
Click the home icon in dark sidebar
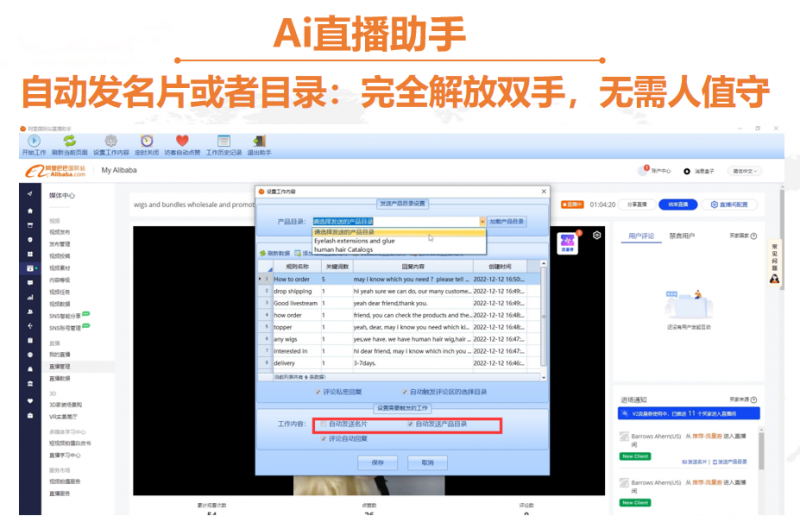[x=30, y=211]
